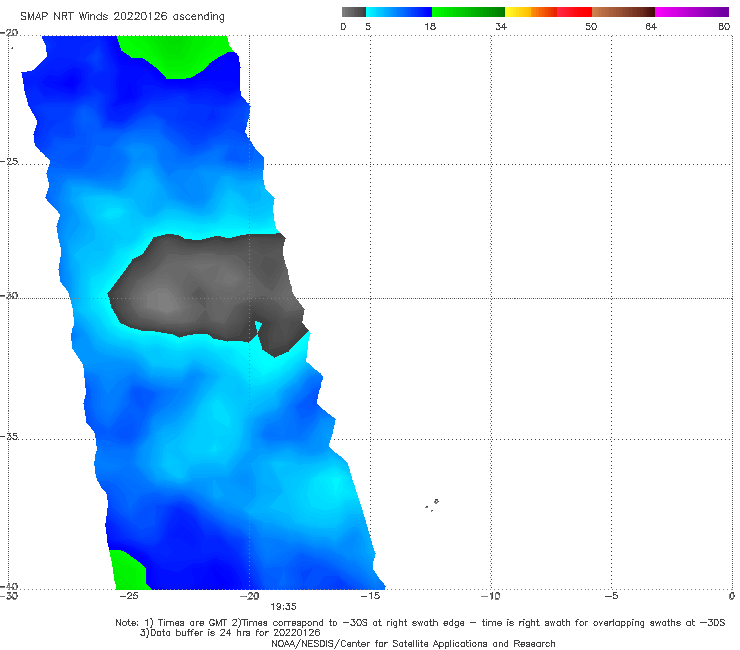Click the longitude axis label '-10'
740x650 pixels.
point(491,596)
